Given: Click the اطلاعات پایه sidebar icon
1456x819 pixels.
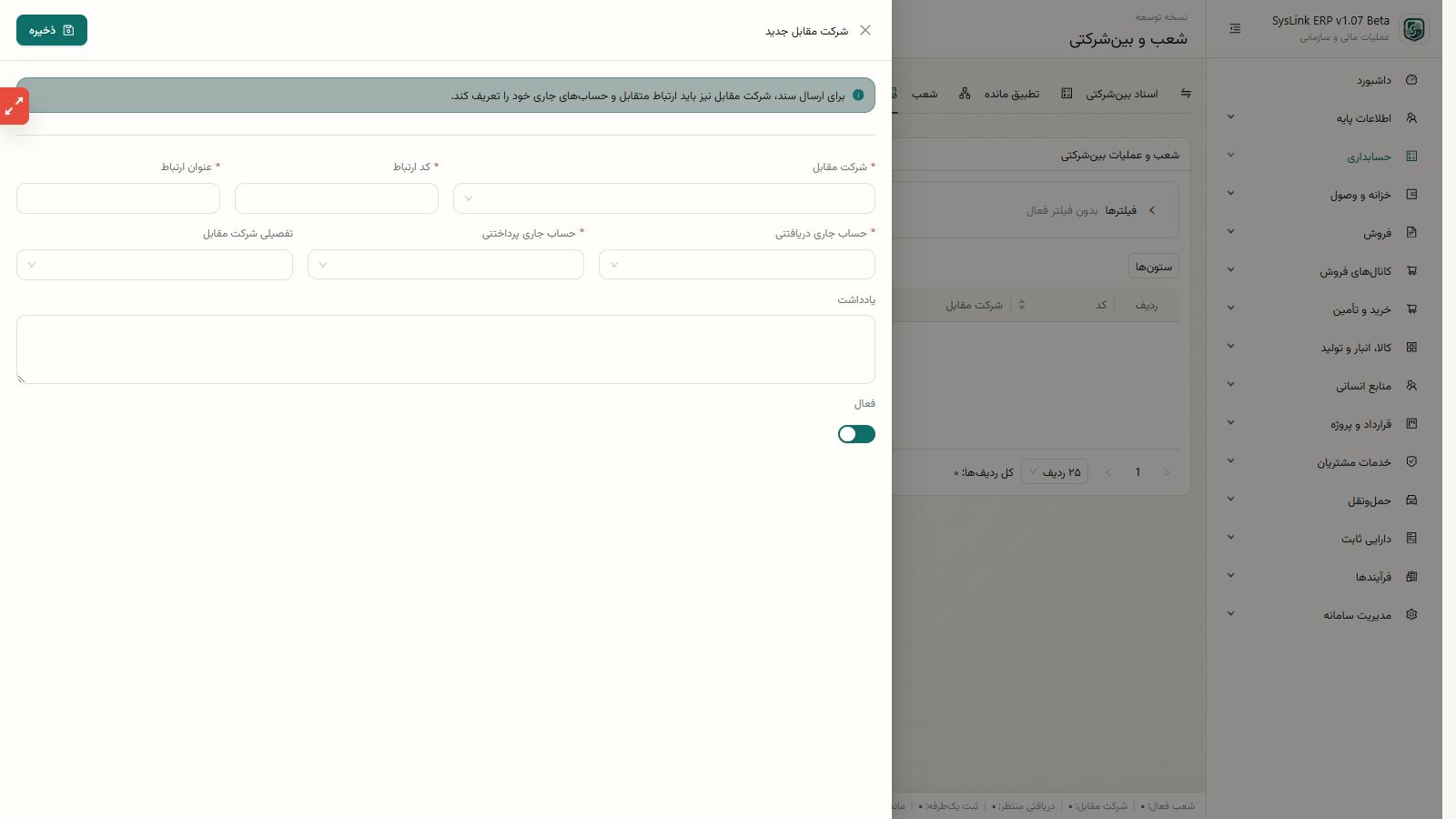Looking at the screenshot, I should [x=1411, y=118].
